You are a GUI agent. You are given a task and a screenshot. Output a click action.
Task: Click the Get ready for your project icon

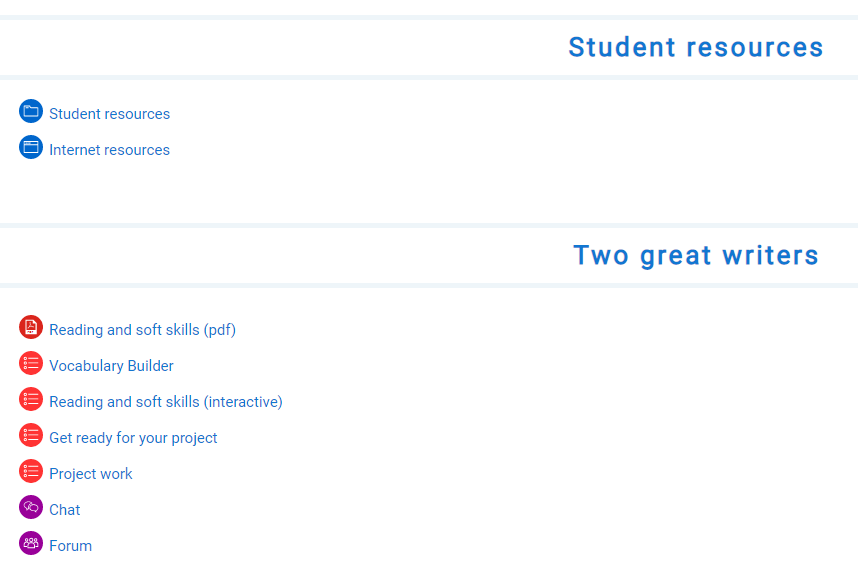pos(30,435)
